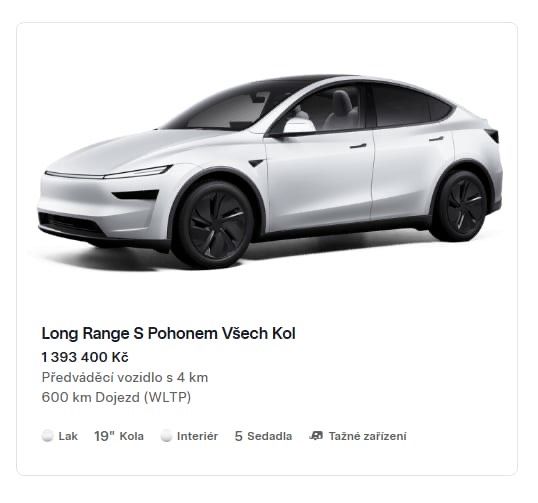The height and width of the screenshot is (503, 538).
Task: Click the car's front headlight light bar
Action: (x=108, y=173)
